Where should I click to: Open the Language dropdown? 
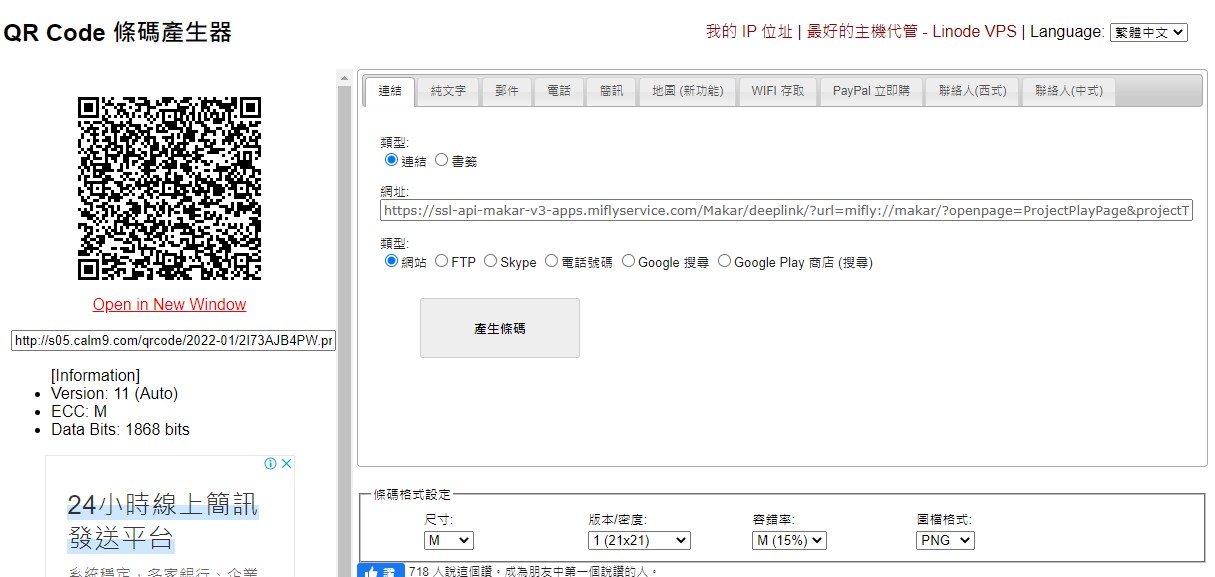[x=1148, y=33]
